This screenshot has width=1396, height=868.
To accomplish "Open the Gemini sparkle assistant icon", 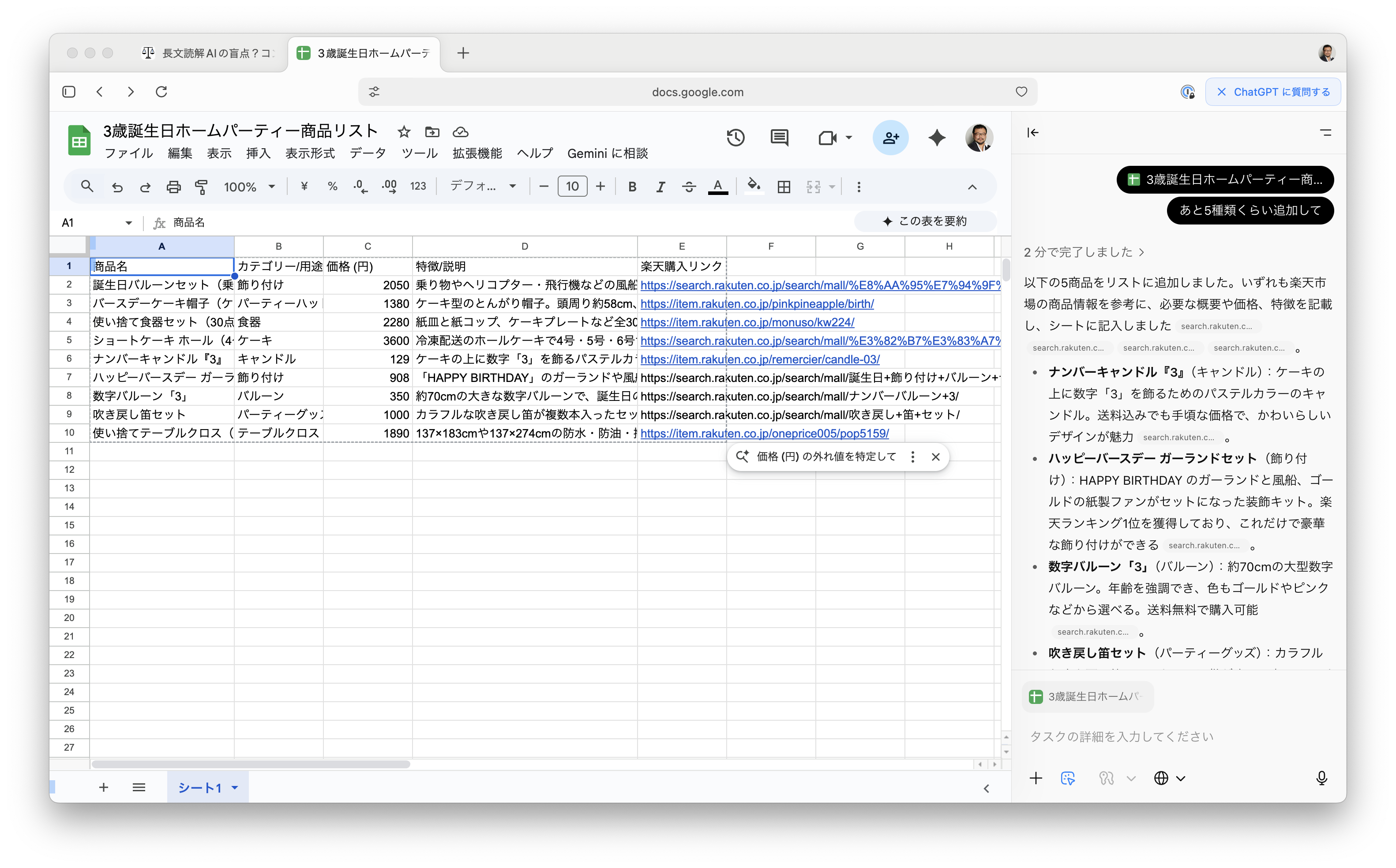I will click(x=937, y=137).
